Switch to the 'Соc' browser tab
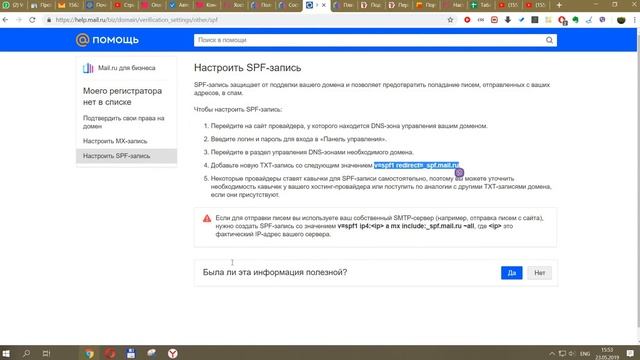Viewport: 640px width, 360px height. pyautogui.click(x=289, y=5)
